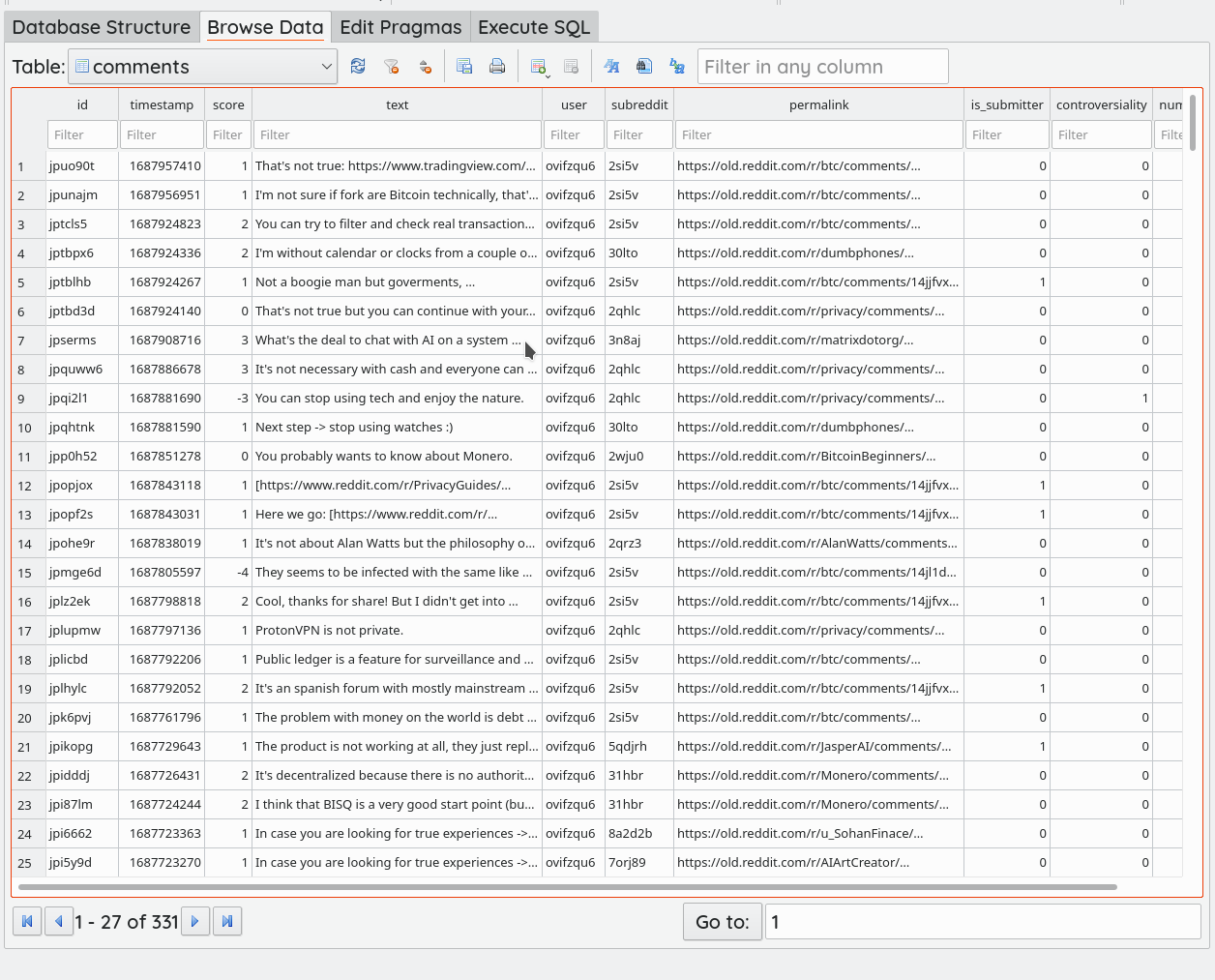
Task: Open the font formatting icon
Action: [611, 67]
